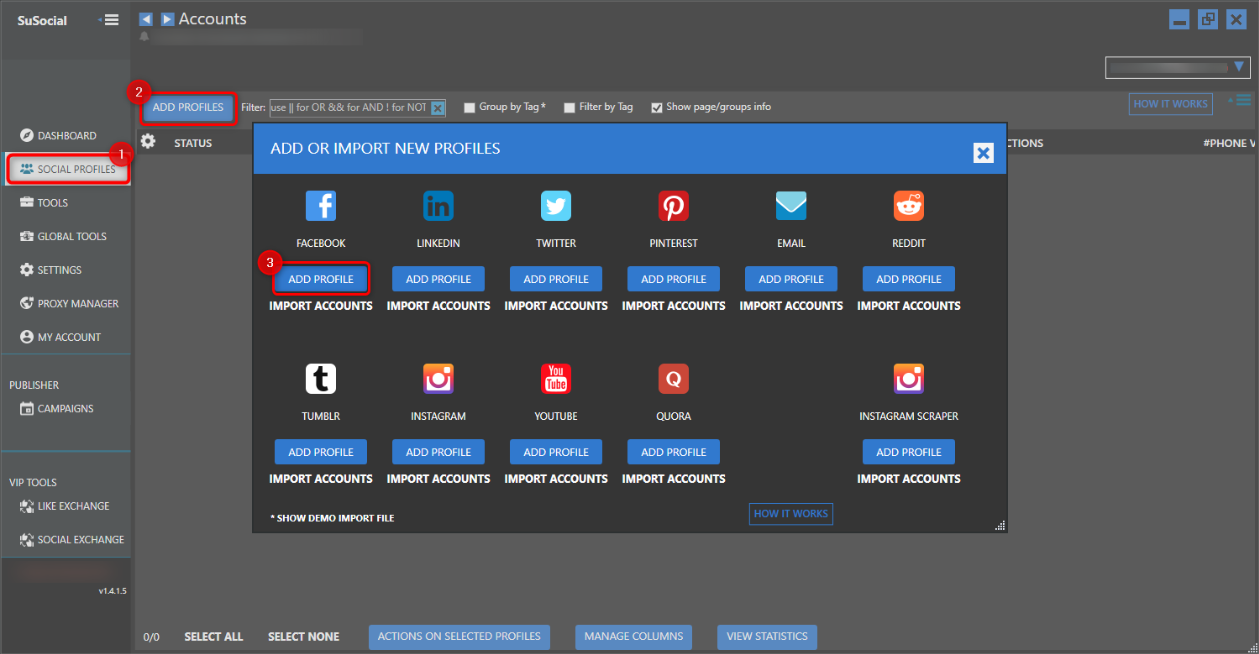
Task: Collapse sidebar using the hamburger menu icon
Action: tap(111, 19)
